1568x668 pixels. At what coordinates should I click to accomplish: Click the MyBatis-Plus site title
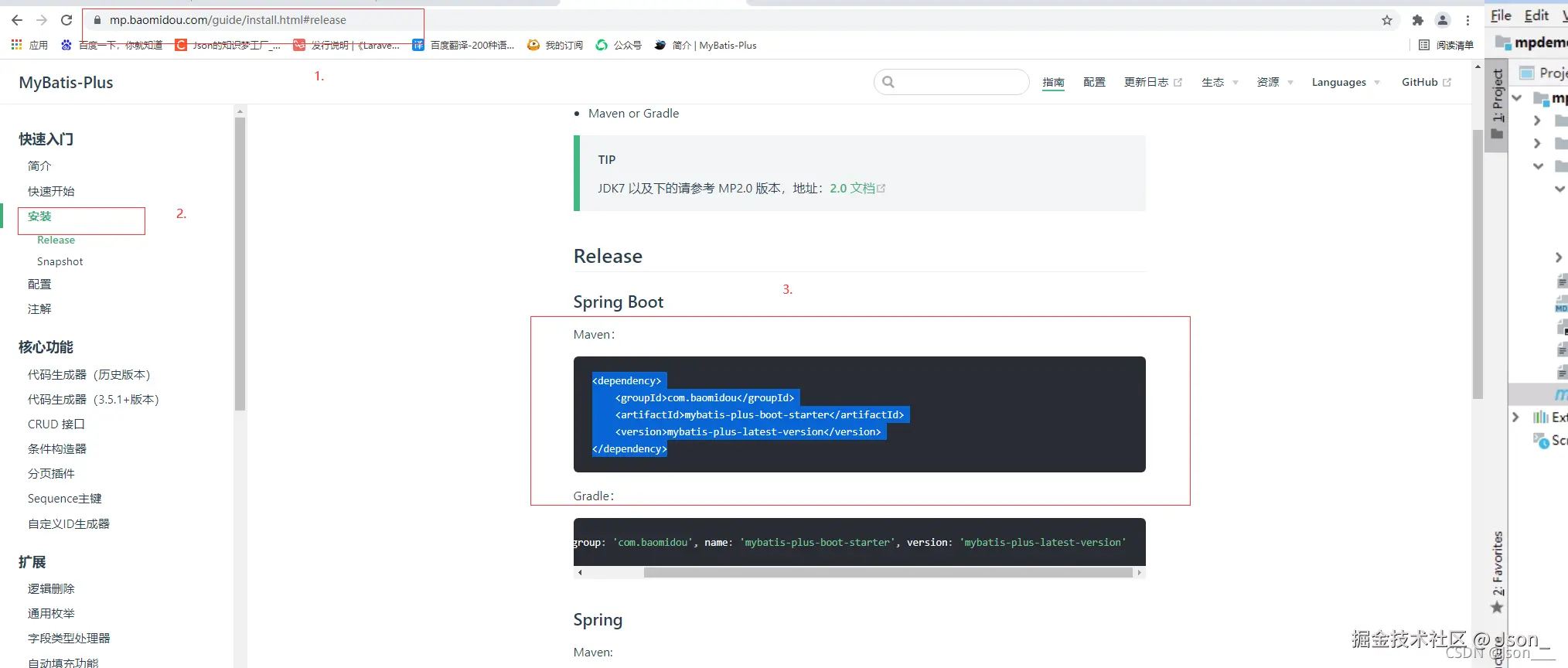tap(66, 83)
